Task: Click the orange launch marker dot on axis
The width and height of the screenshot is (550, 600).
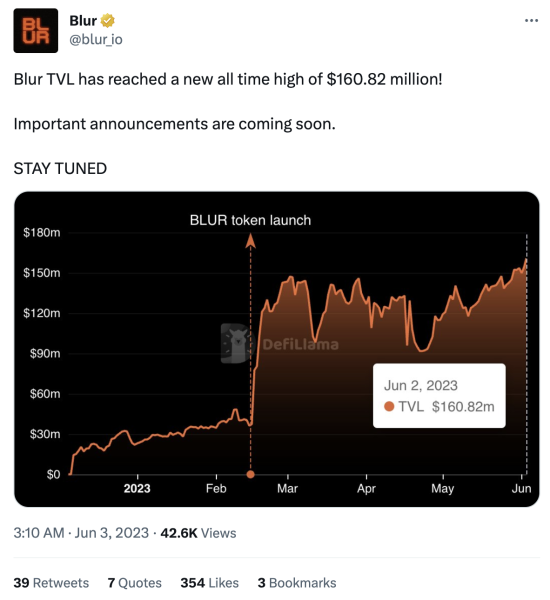Action: [250, 474]
